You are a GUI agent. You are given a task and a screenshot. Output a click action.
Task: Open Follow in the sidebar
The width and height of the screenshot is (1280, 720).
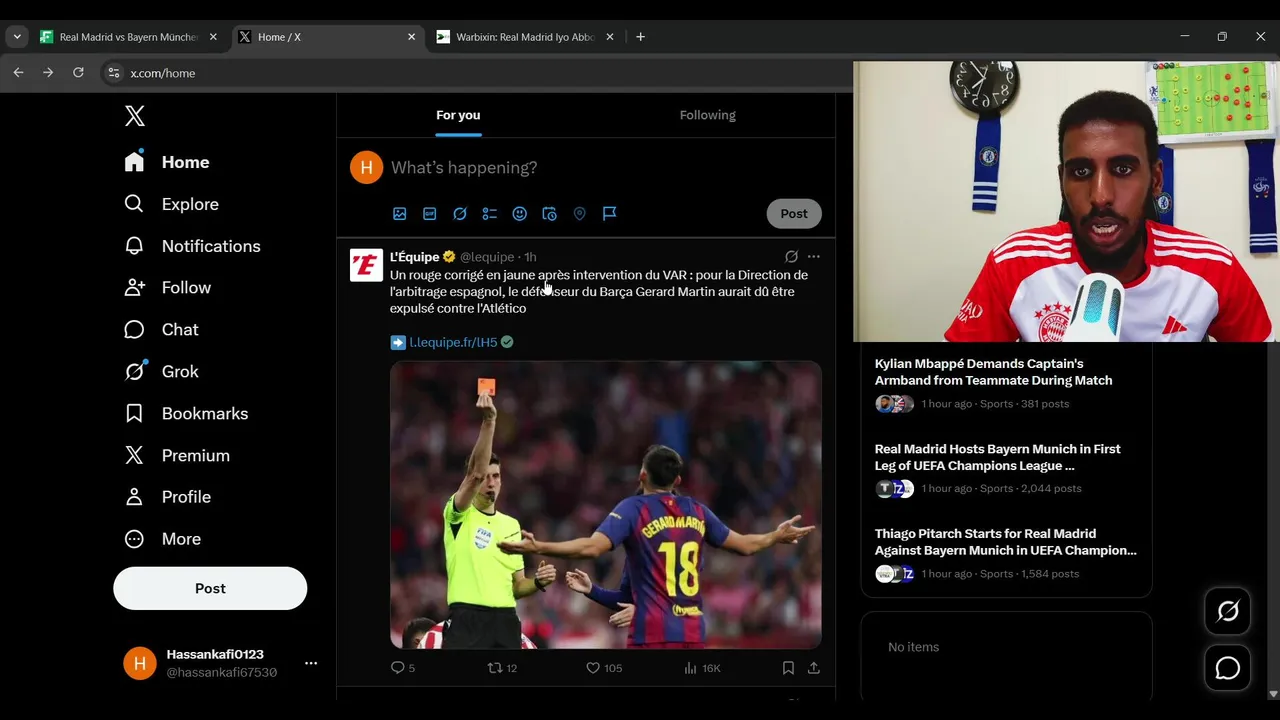pos(167,287)
